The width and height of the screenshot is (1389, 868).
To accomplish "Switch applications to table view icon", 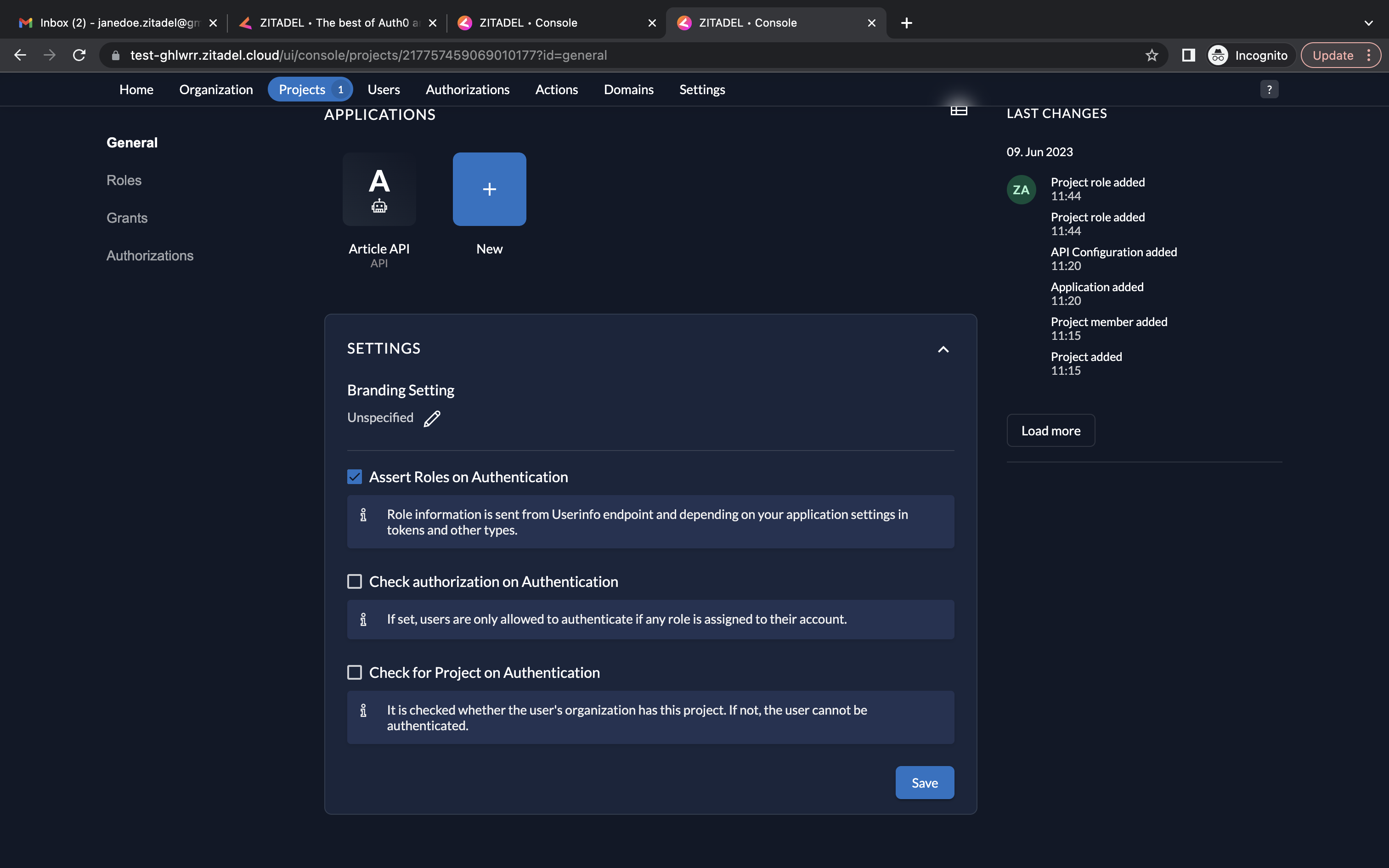I will pos(959,110).
